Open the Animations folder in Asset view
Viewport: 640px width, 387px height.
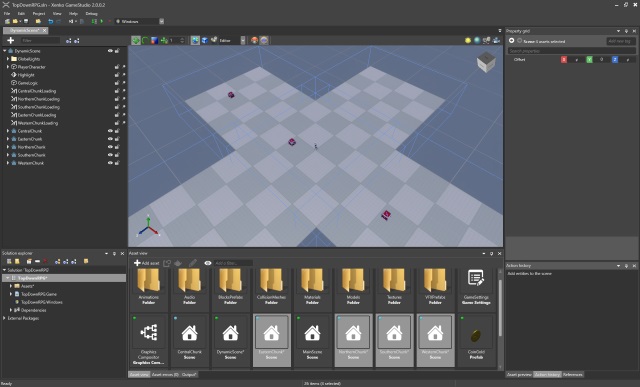(149, 287)
